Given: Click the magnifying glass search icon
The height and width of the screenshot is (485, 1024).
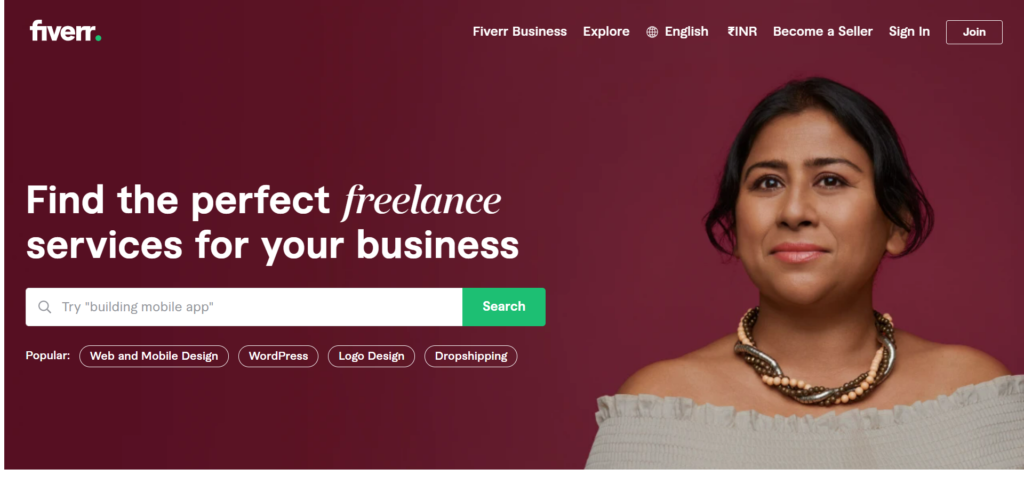Looking at the screenshot, I should click(44, 307).
